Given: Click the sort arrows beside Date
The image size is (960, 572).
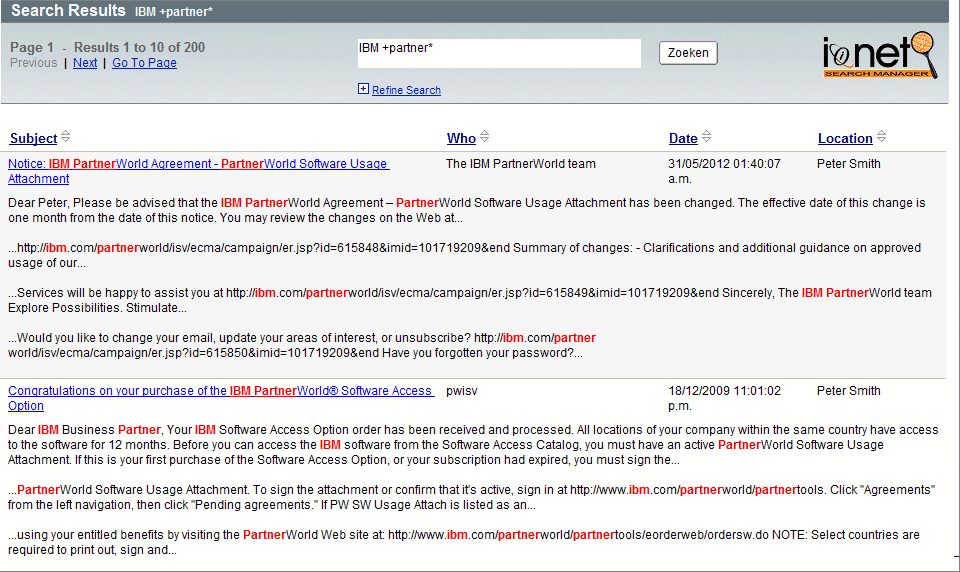Looking at the screenshot, I should [x=706, y=137].
